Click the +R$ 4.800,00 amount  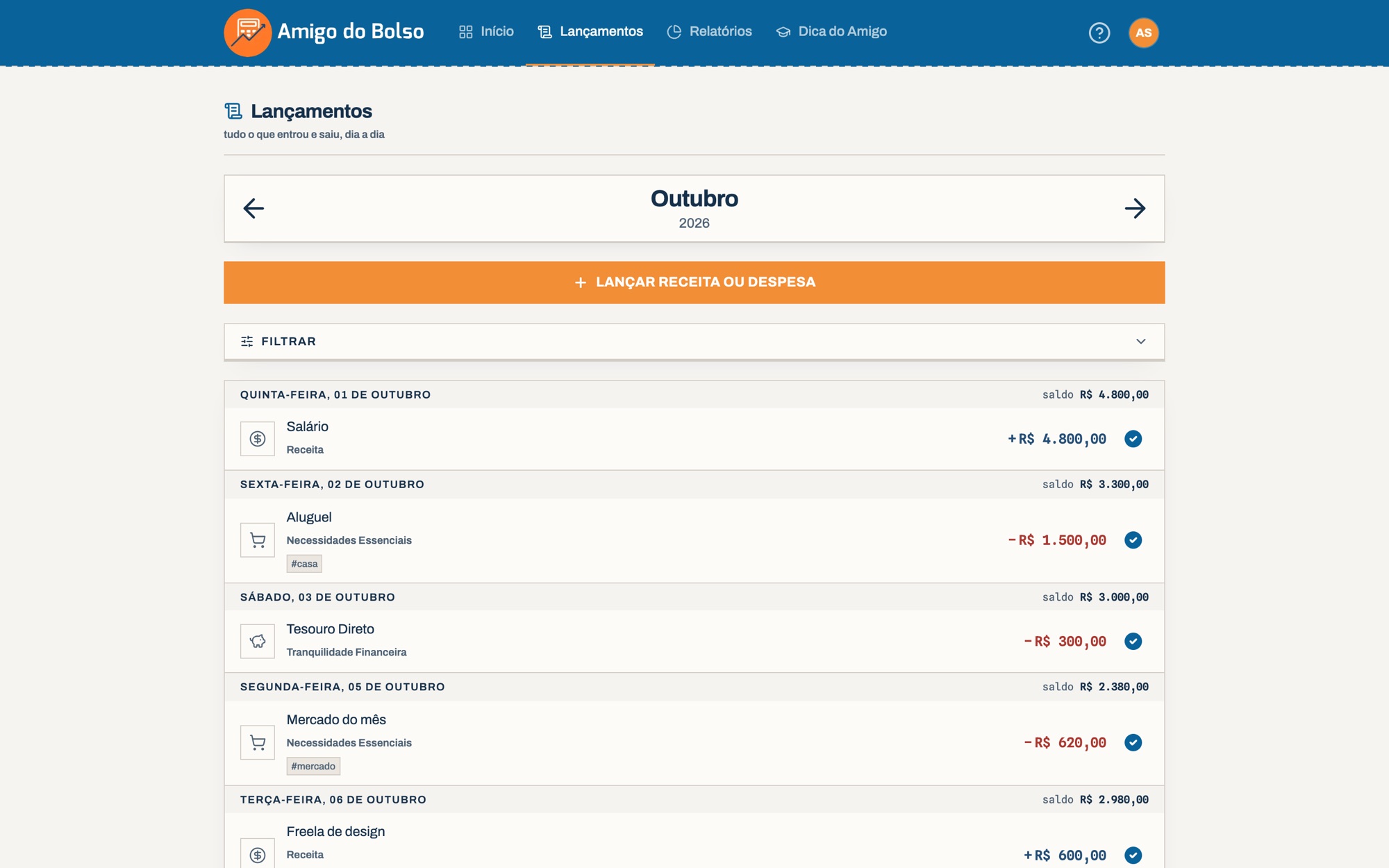1057,439
